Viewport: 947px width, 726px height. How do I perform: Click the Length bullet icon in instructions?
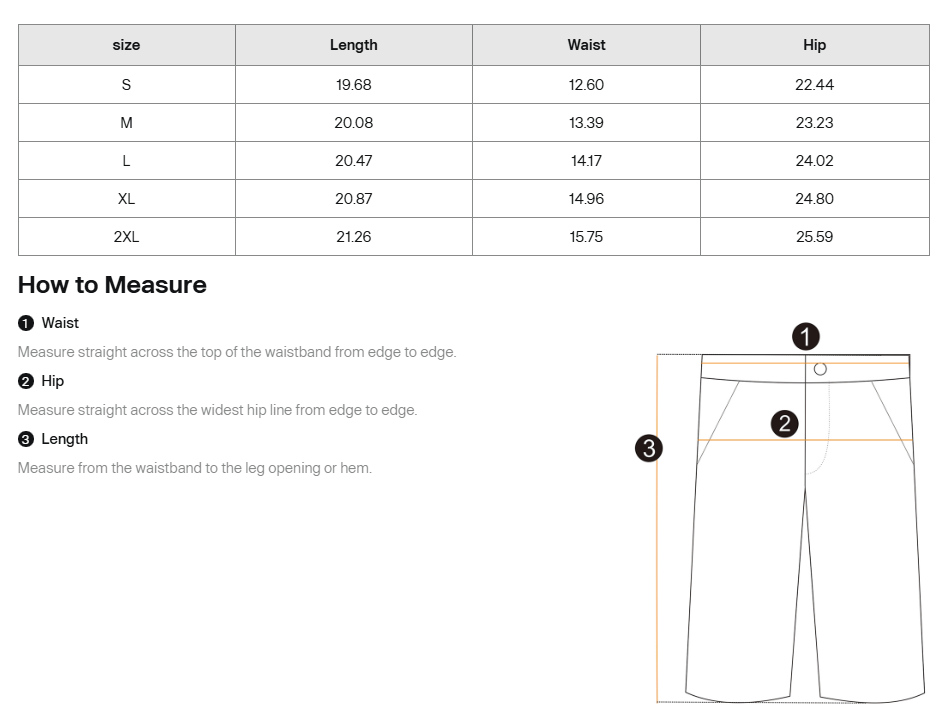(x=26, y=440)
